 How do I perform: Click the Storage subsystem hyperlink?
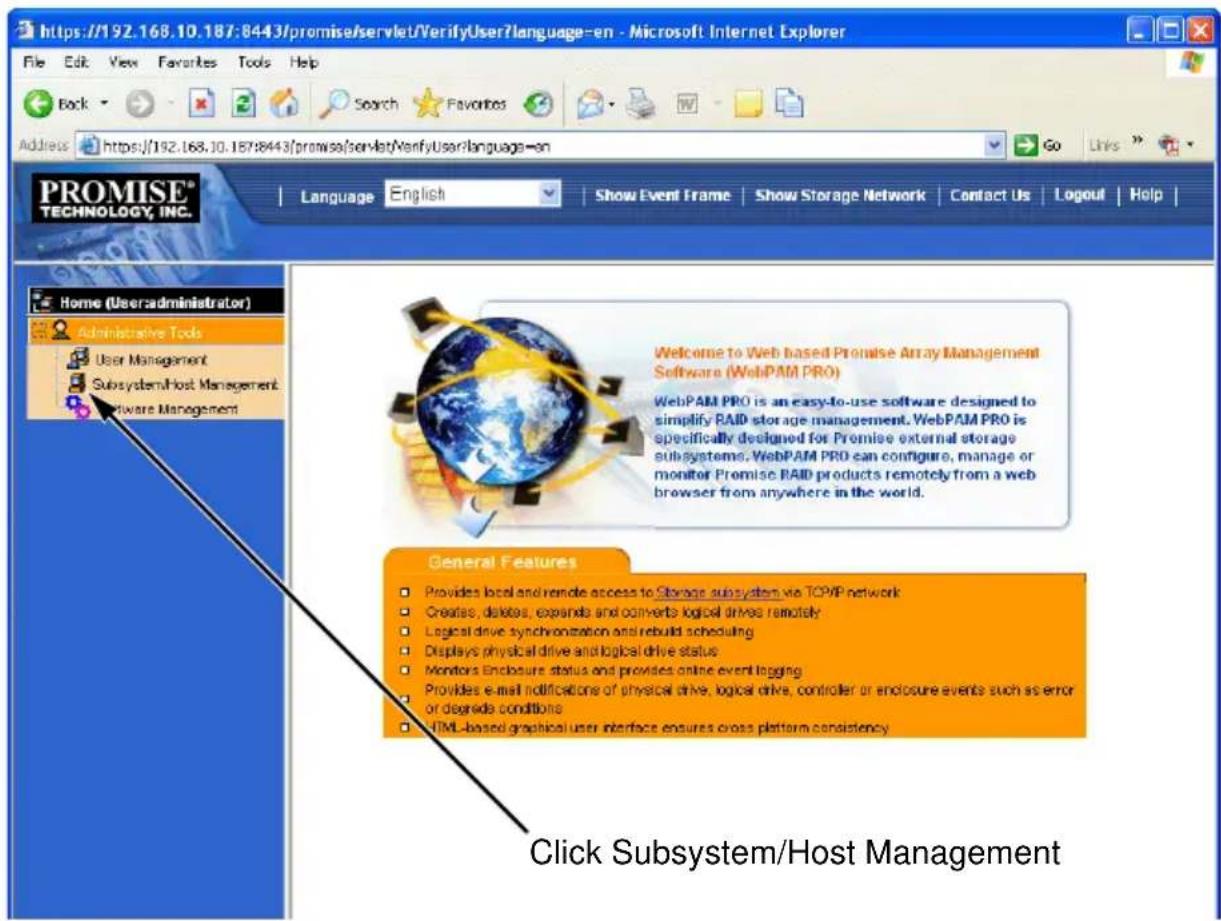717,593
